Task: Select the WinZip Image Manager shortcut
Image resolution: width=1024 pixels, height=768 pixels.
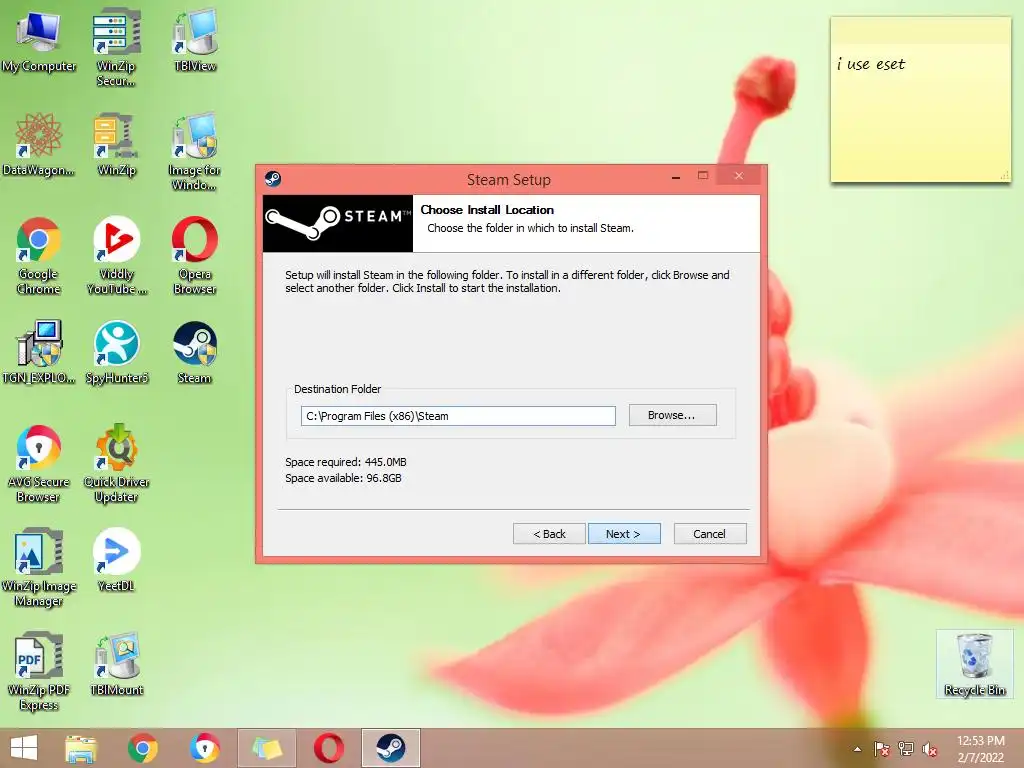Action: pos(39,568)
